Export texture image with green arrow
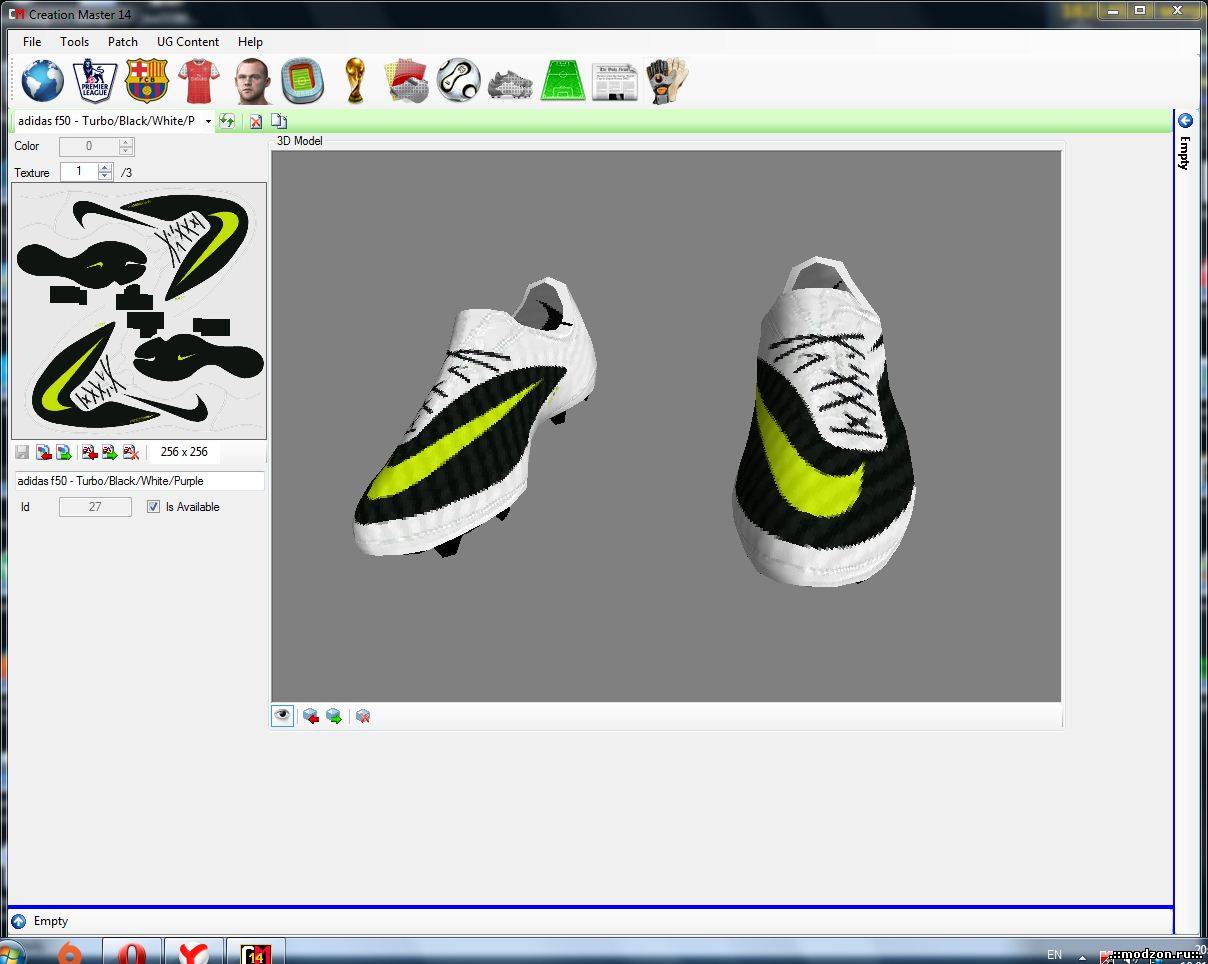This screenshot has height=964, width=1208. [x=63, y=452]
